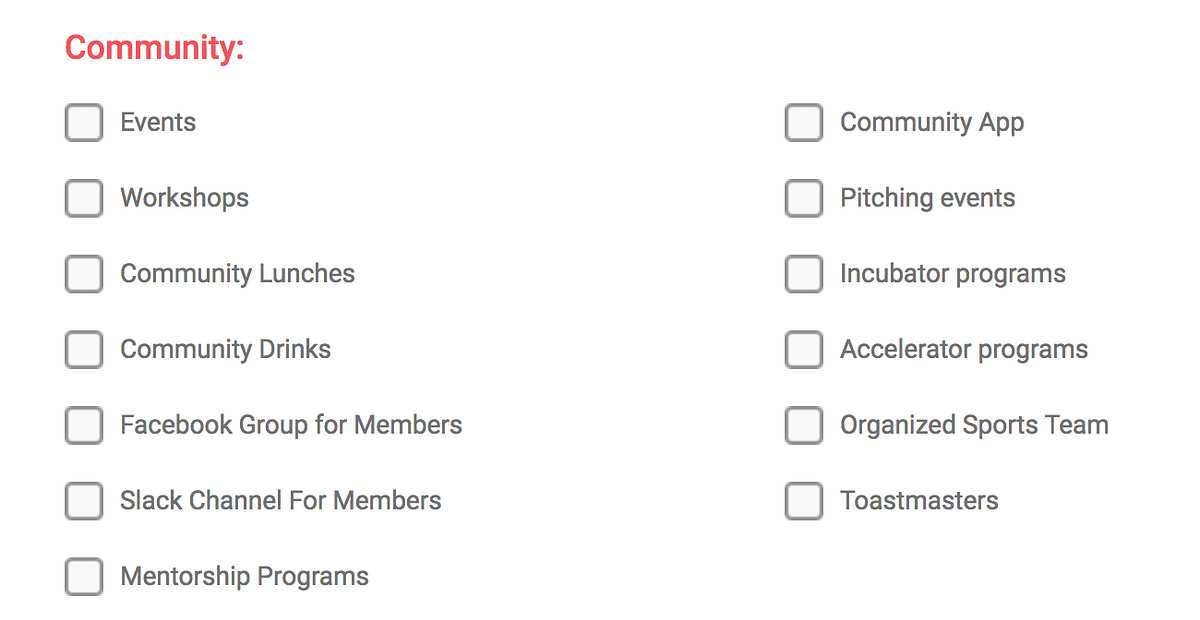Tick the Toastmasters checkbox
Image resolution: width=1200 pixels, height=620 pixels.
click(x=804, y=501)
